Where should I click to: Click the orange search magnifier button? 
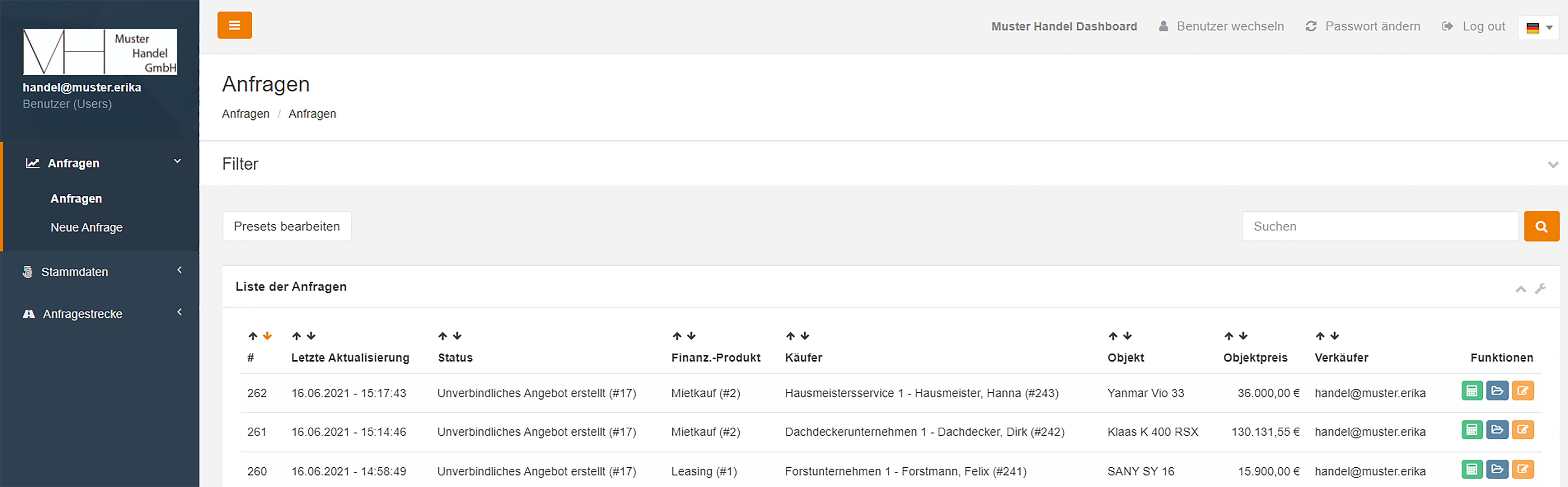1541,226
